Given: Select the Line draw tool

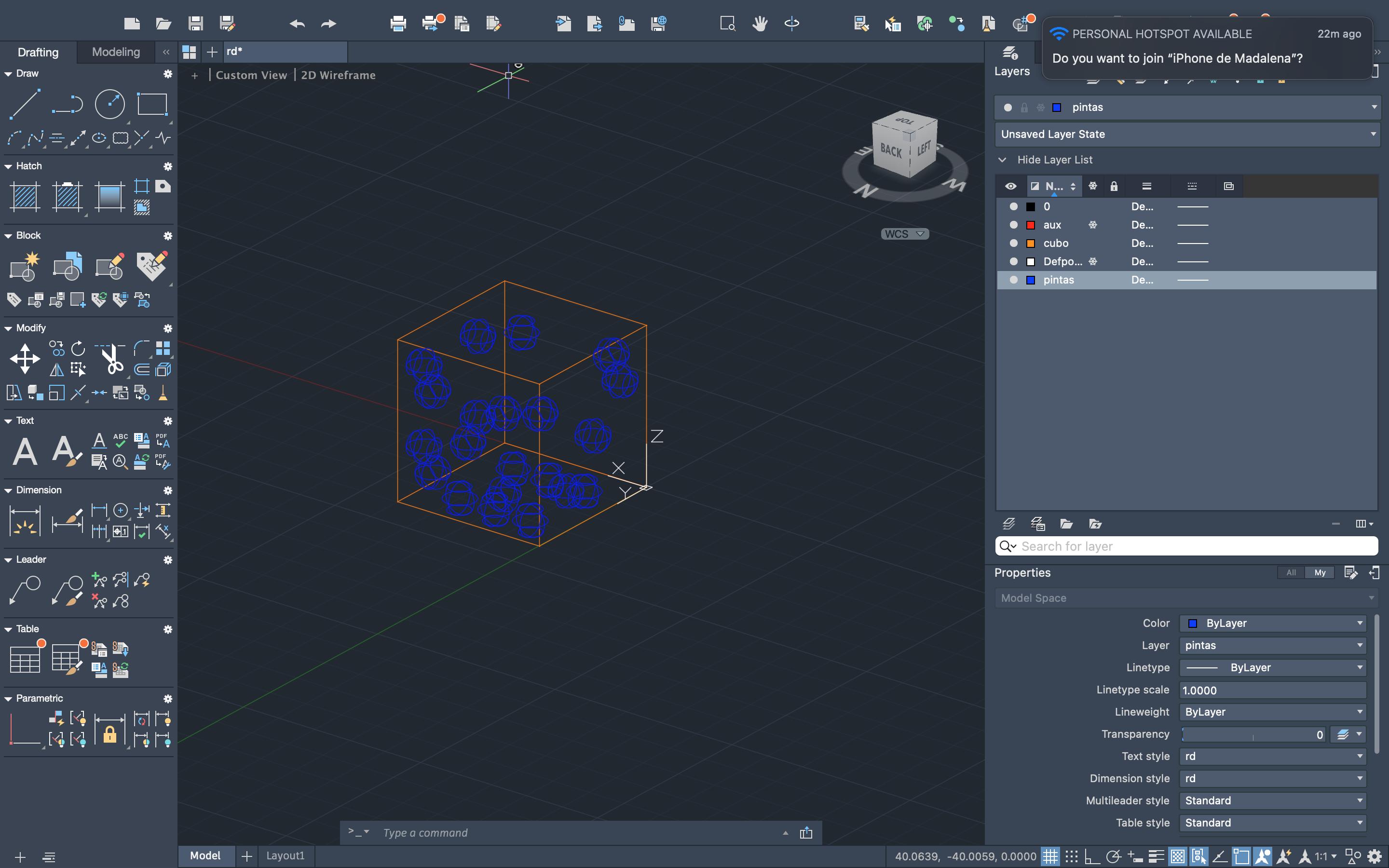Looking at the screenshot, I should (x=25, y=104).
